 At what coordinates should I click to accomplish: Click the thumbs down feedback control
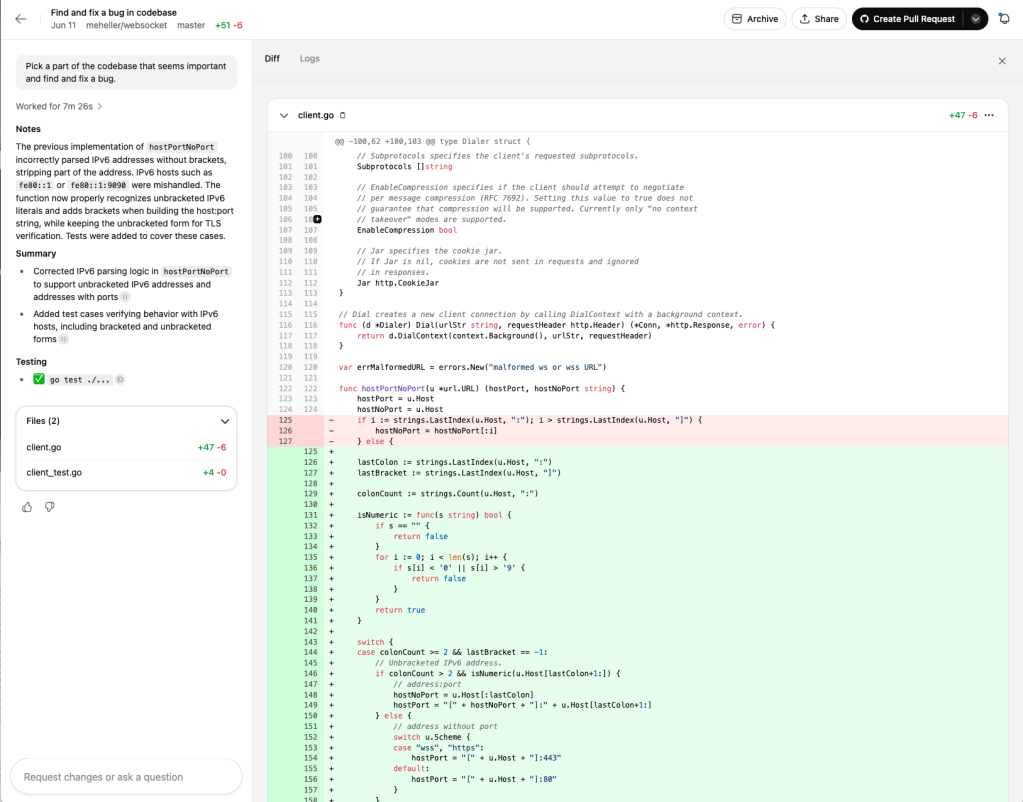48,507
